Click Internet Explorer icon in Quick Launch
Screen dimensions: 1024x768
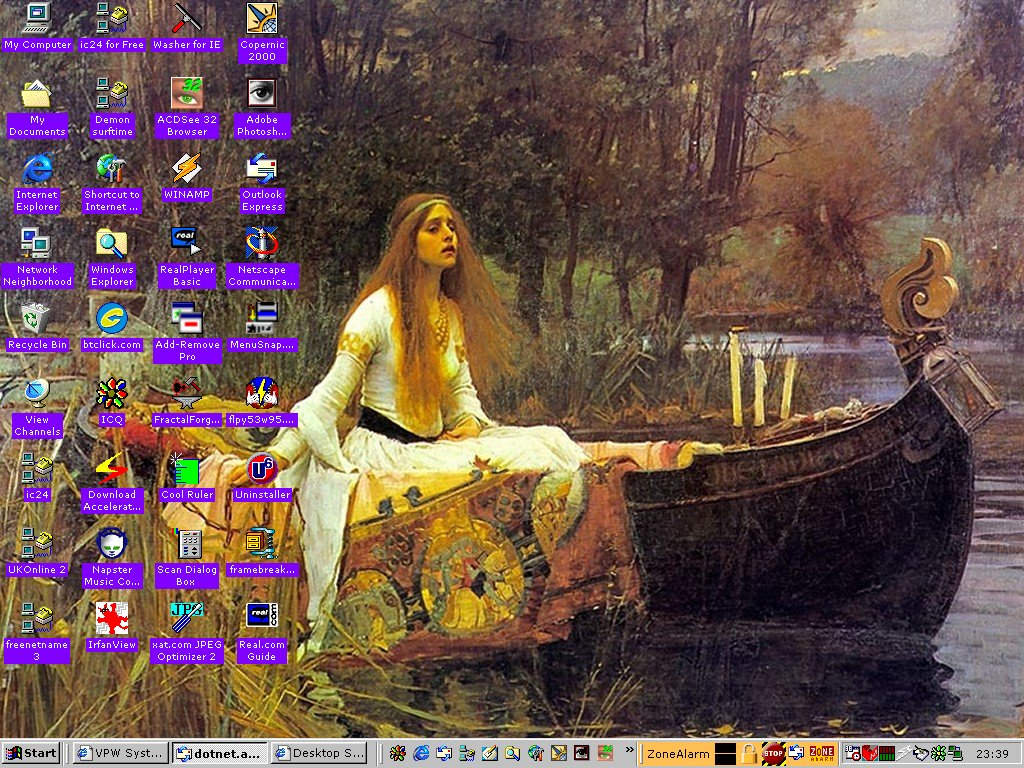[x=421, y=753]
